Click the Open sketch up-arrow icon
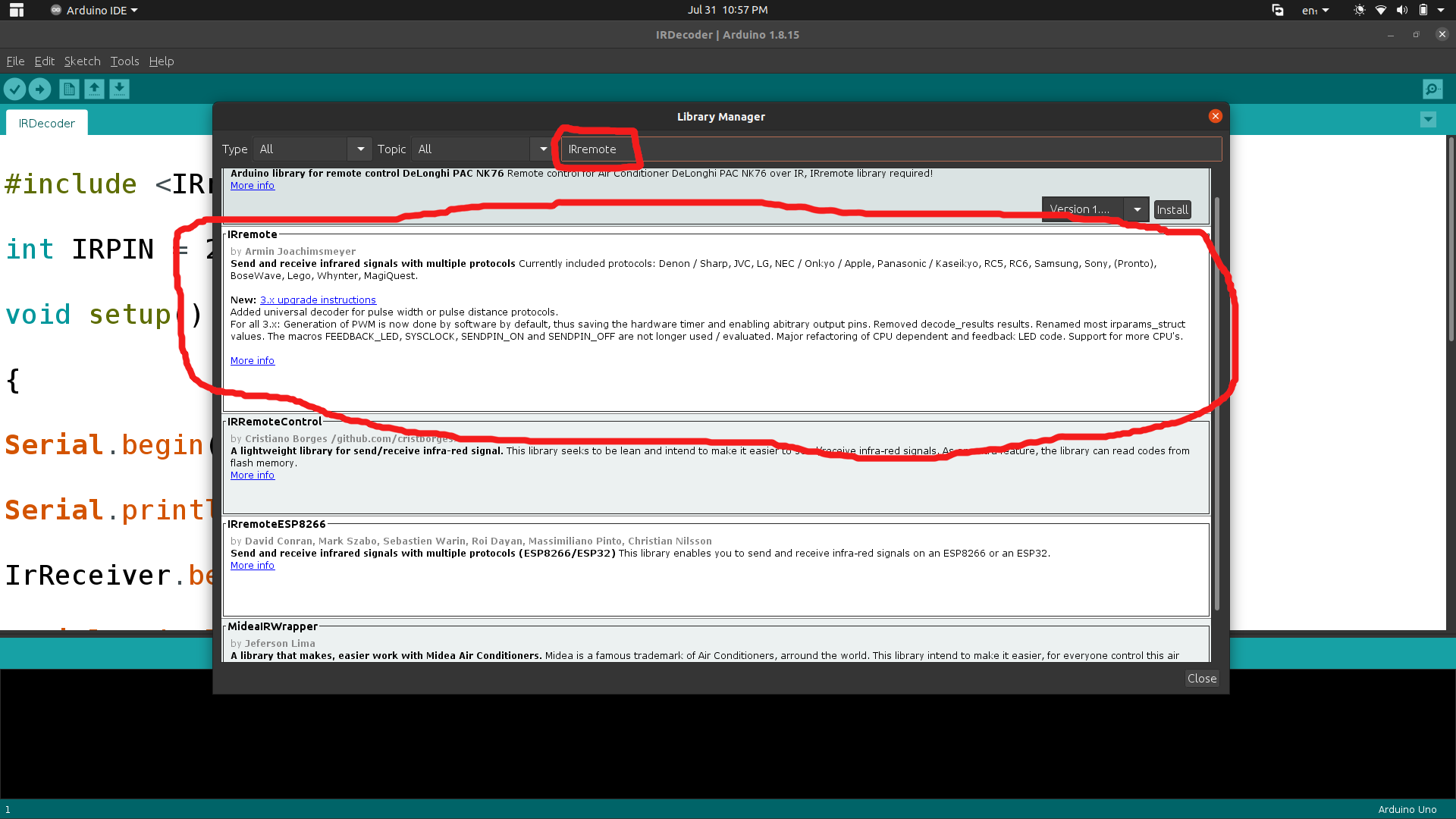The height and width of the screenshot is (819, 1456). tap(94, 89)
